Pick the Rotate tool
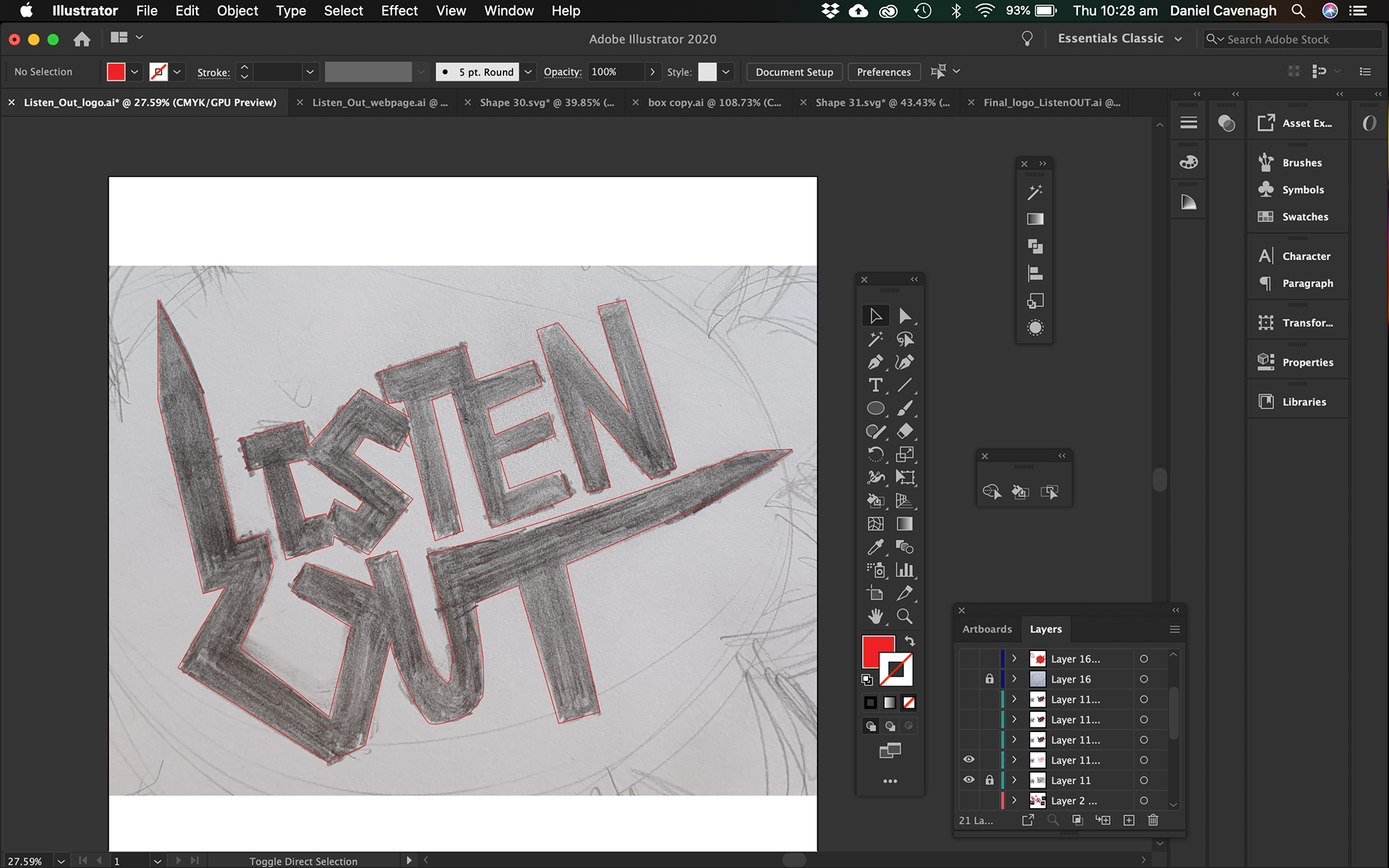Viewport: 1389px width, 868px height. [875, 455]
